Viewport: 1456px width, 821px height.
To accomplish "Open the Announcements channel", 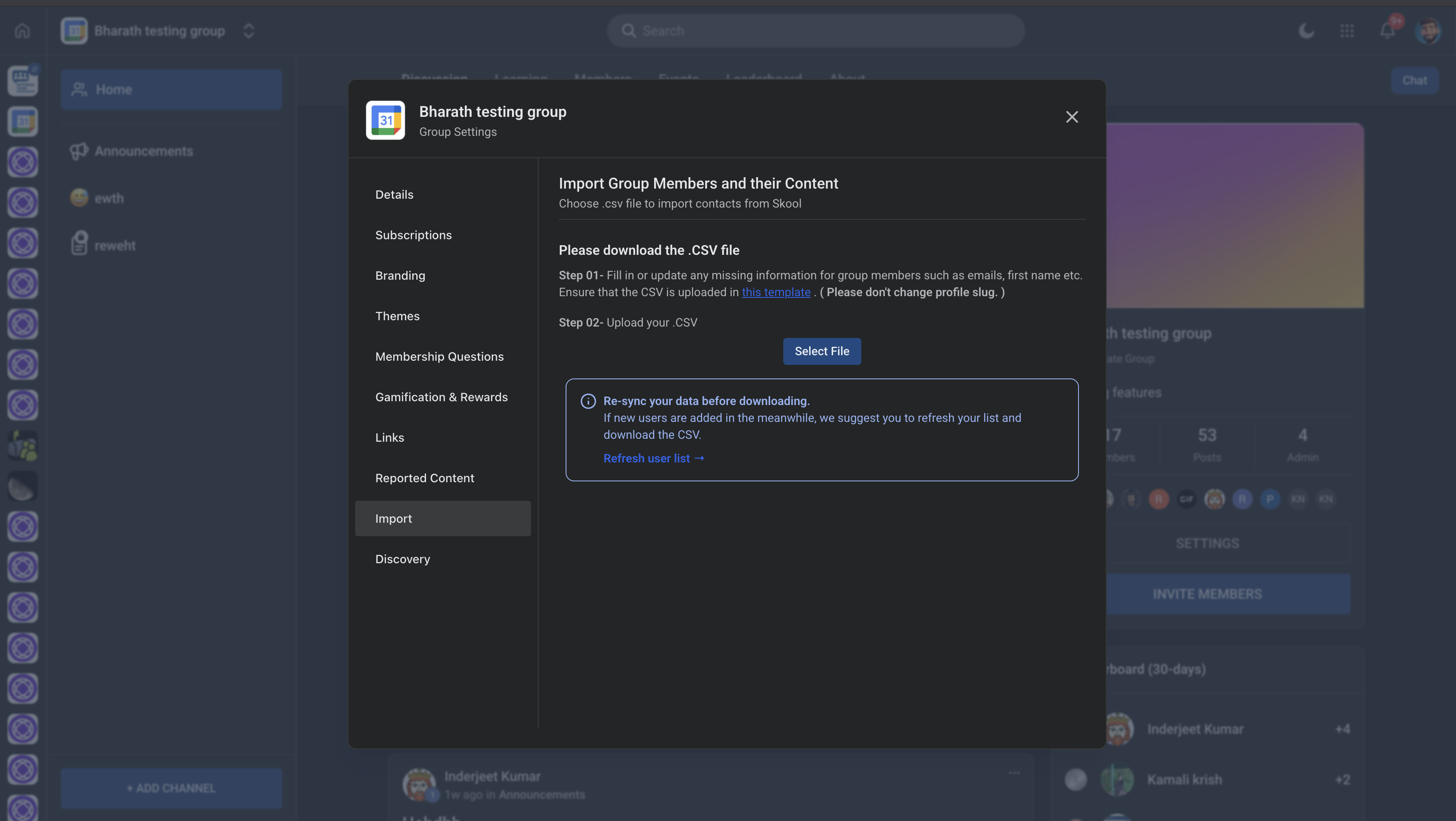I will tap(143, 151).
